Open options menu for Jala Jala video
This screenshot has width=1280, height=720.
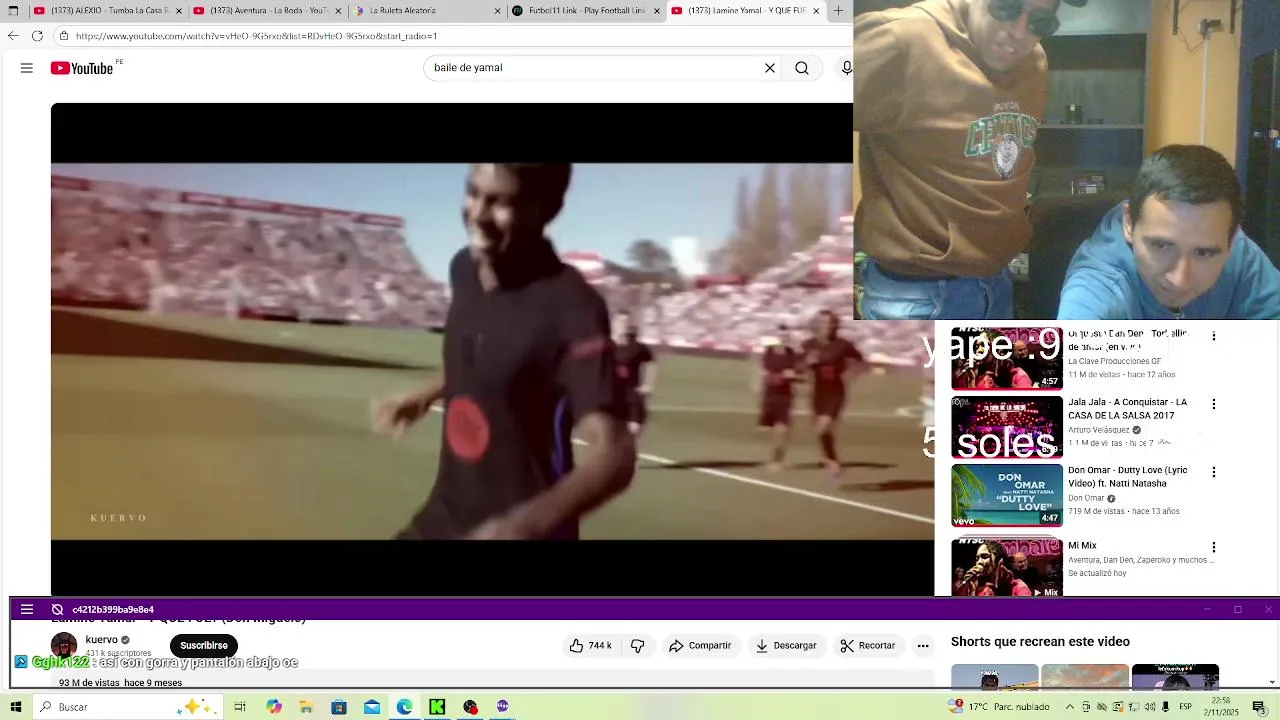coord(1214,404)
